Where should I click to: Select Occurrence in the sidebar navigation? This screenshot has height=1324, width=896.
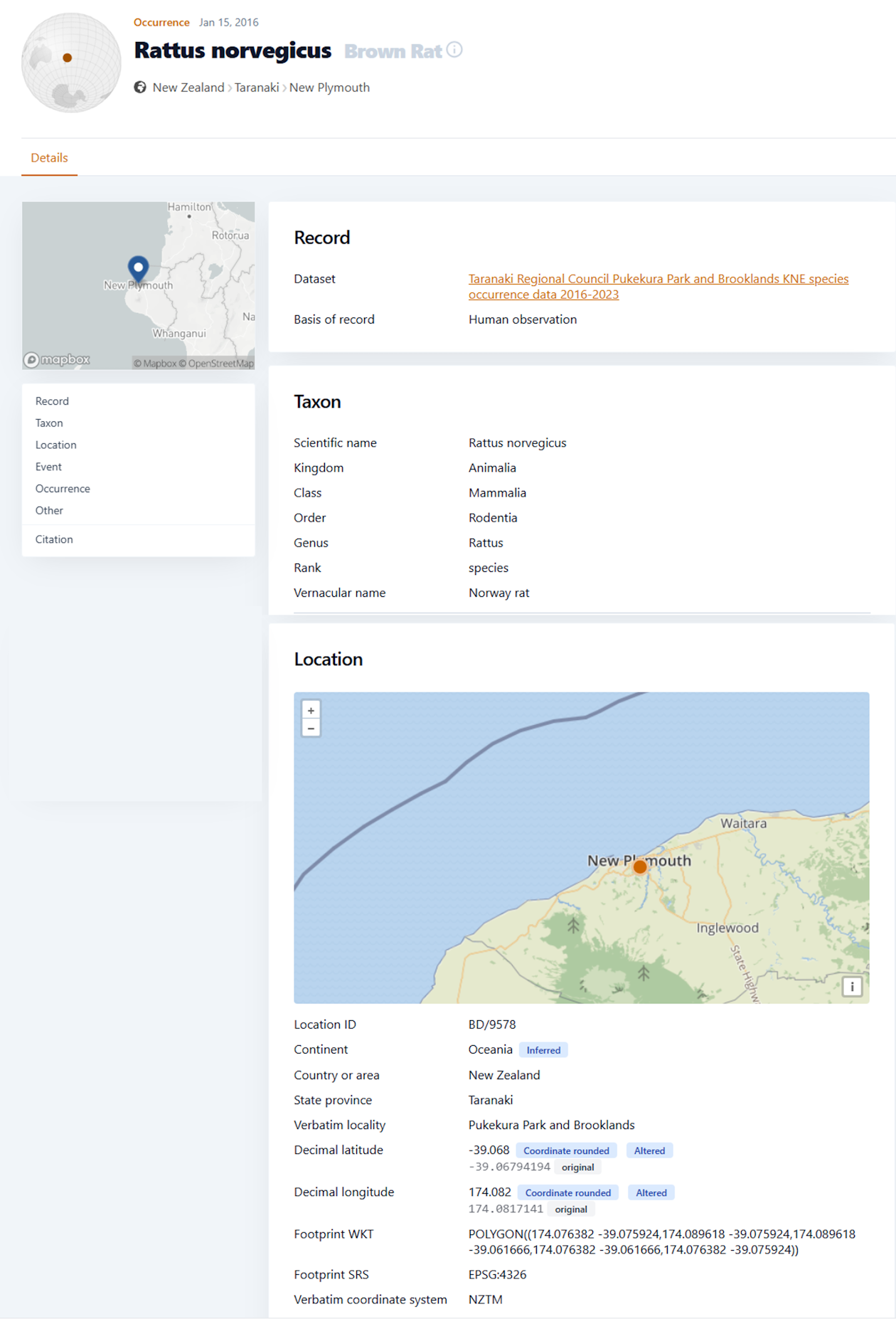coord(63,489)
